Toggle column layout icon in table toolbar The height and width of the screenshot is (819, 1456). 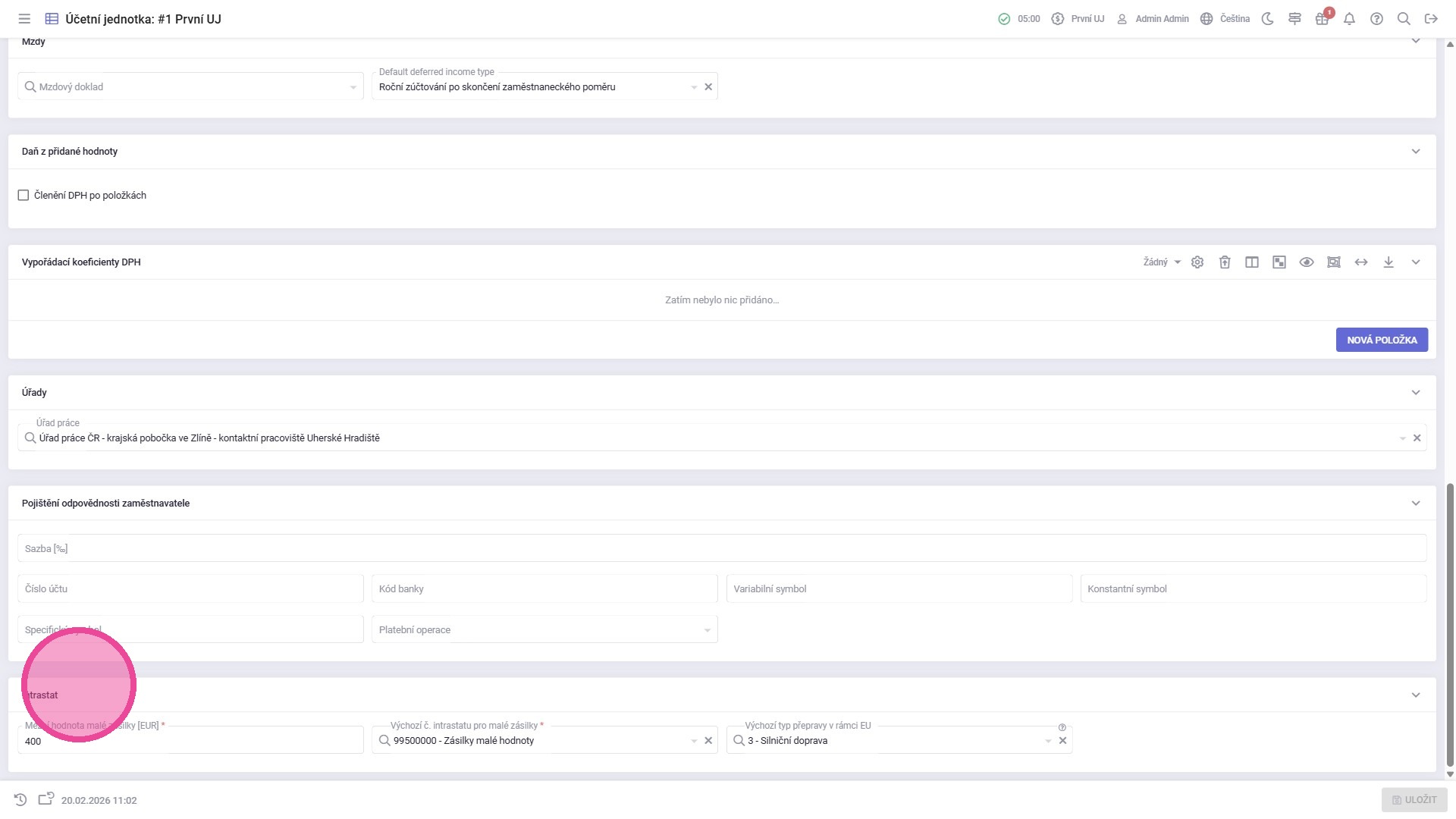click(1252, 262)
